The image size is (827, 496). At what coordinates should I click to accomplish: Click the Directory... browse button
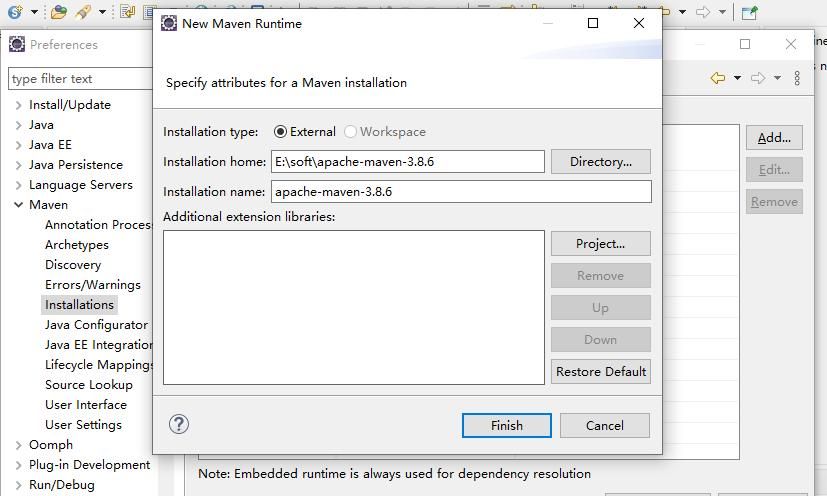(600, 161)
